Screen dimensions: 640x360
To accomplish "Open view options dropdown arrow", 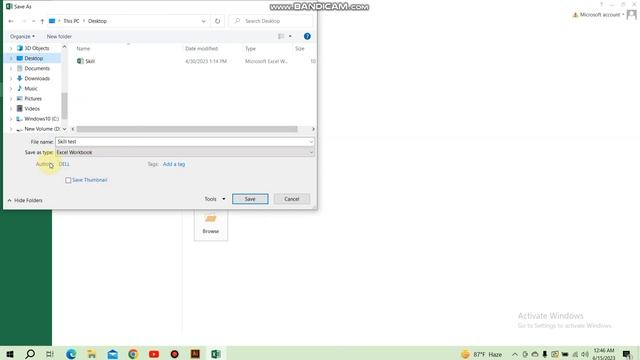I will pos(290,36).
